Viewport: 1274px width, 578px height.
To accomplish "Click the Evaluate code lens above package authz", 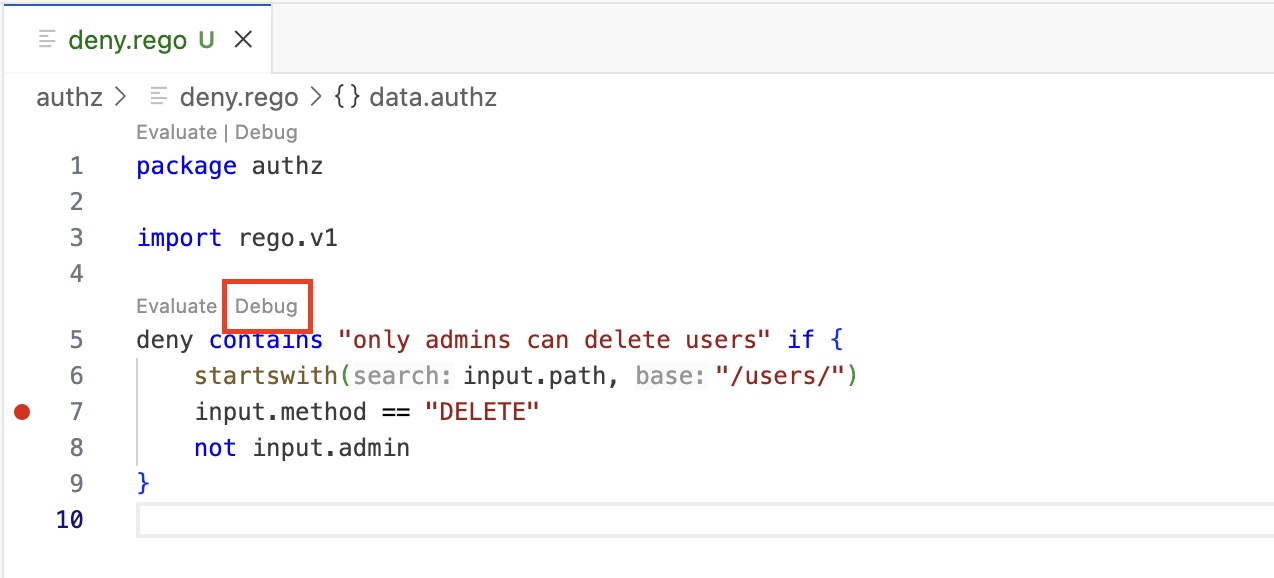I will coord(177,132).
